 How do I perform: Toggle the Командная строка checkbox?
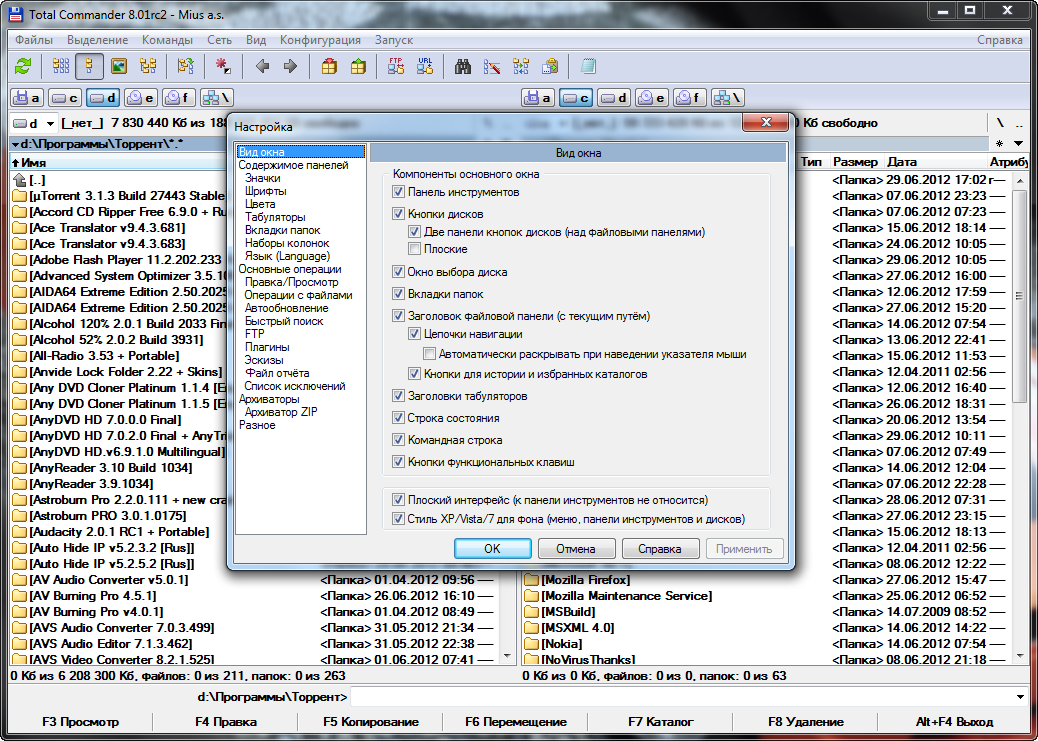coord(399,440)
